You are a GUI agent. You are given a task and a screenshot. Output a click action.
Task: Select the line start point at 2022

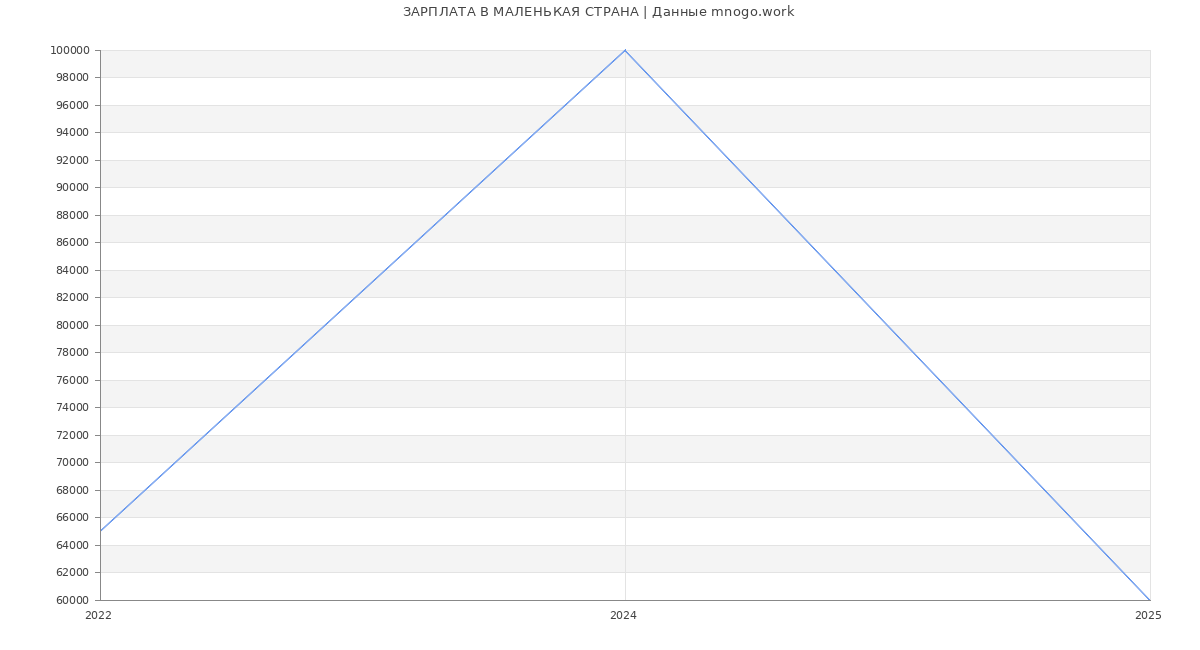pos(100,531)
